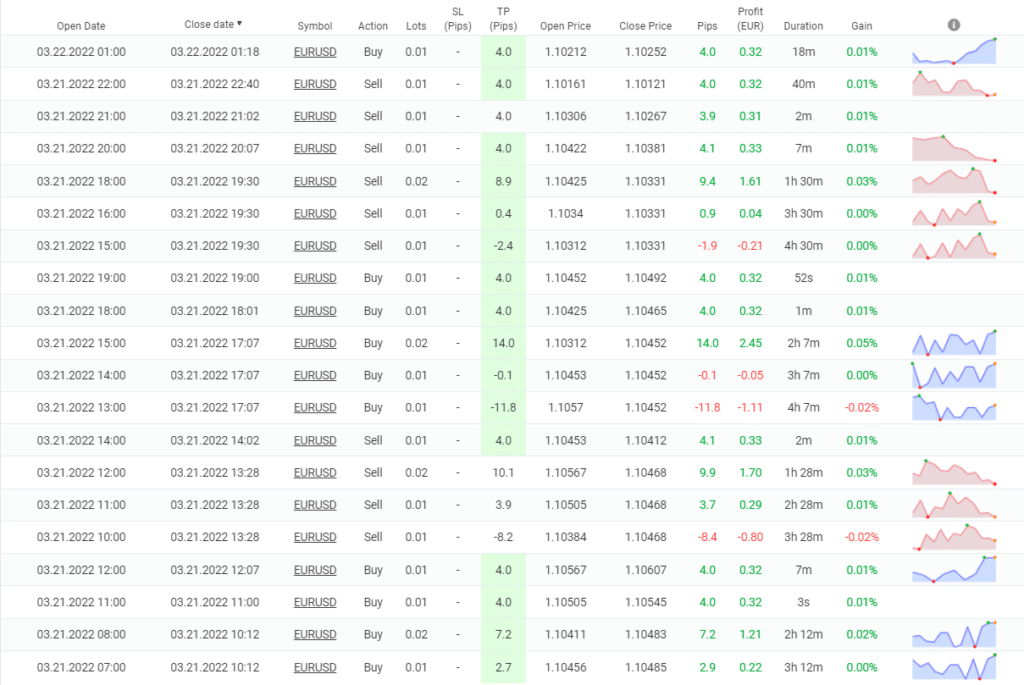
Task: Open sparkline chart for 03.21.2022 20:00 trade
Action: point(954,148)
